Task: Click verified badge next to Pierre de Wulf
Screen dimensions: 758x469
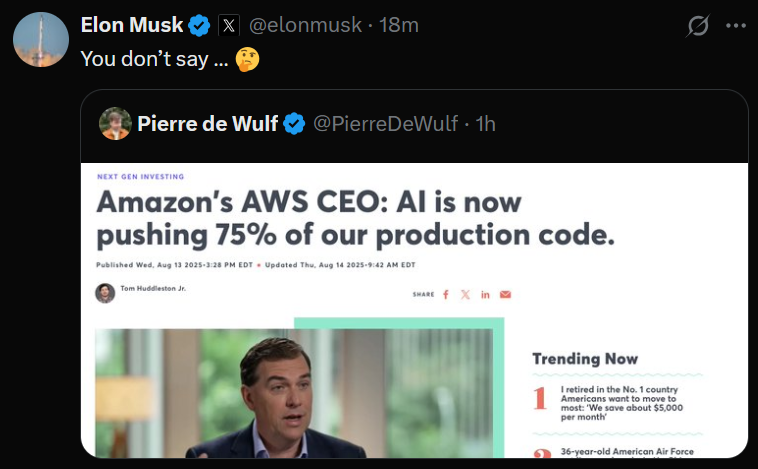Action: click(x=295, y=123)
